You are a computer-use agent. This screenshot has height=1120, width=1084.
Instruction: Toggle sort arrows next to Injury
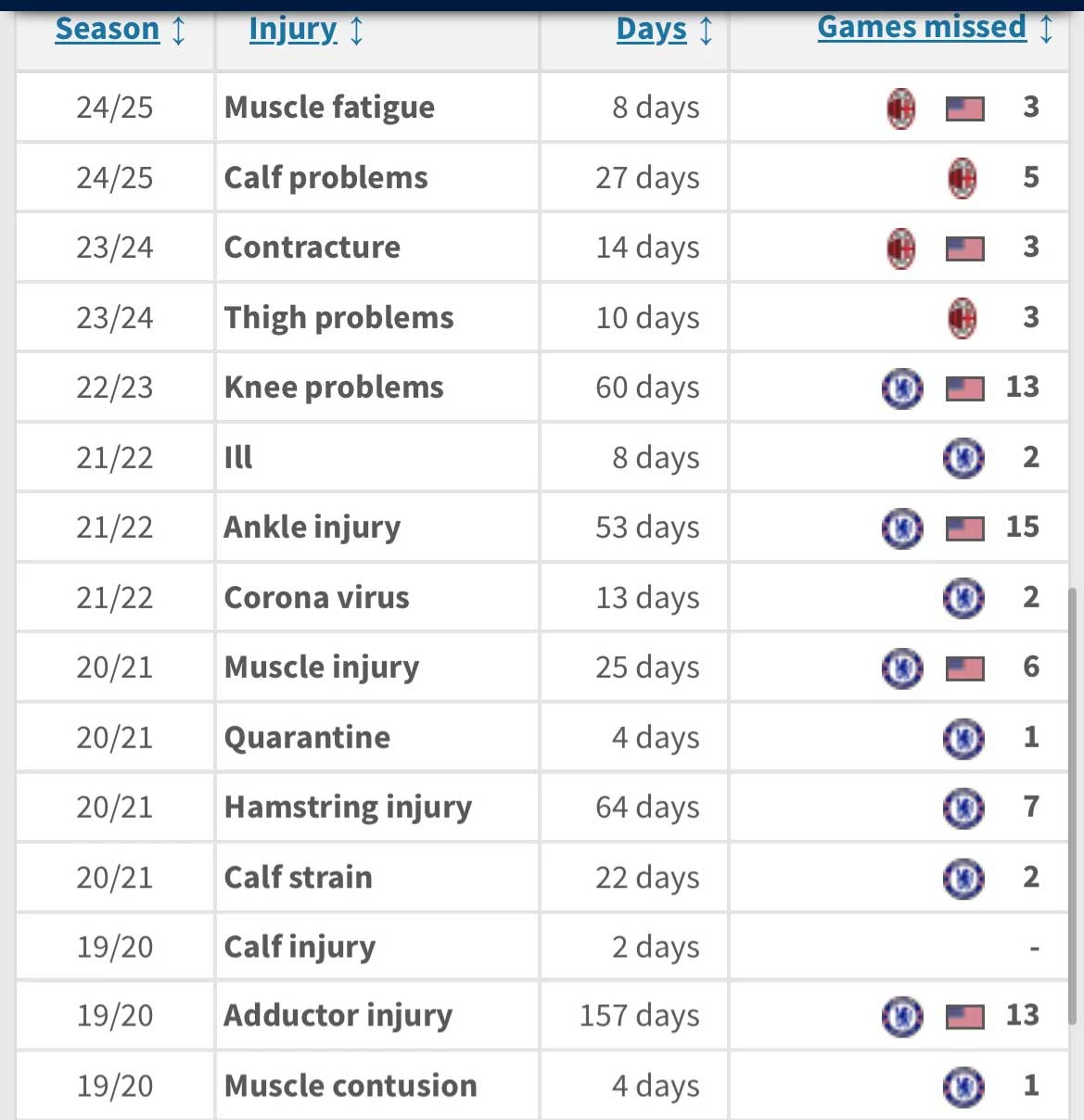point(356,30)
